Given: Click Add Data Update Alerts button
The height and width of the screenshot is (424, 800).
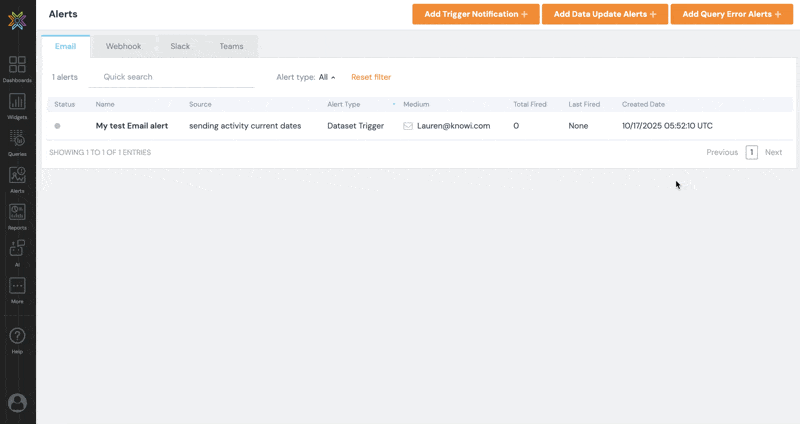Looking at the screenshot, I should coord(605,14).
